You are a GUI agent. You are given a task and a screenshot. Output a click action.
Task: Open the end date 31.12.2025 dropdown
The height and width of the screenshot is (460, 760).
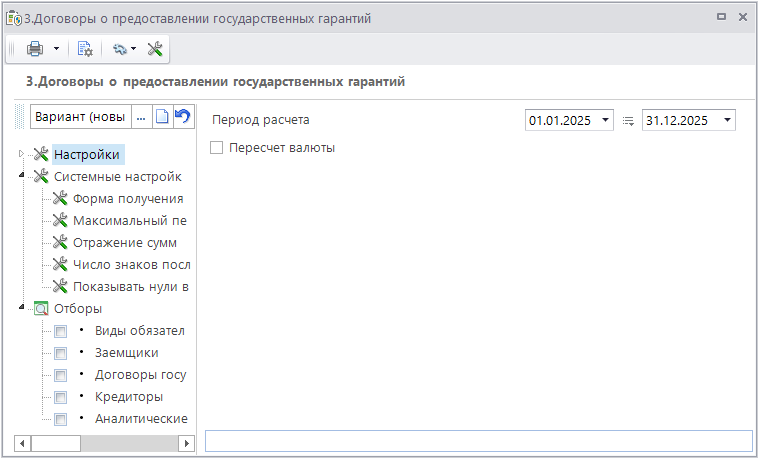725,120
